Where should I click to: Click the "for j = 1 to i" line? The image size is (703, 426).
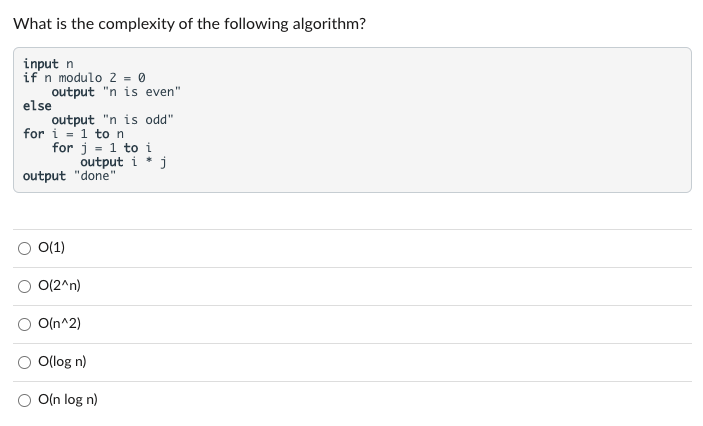[102, 148]
